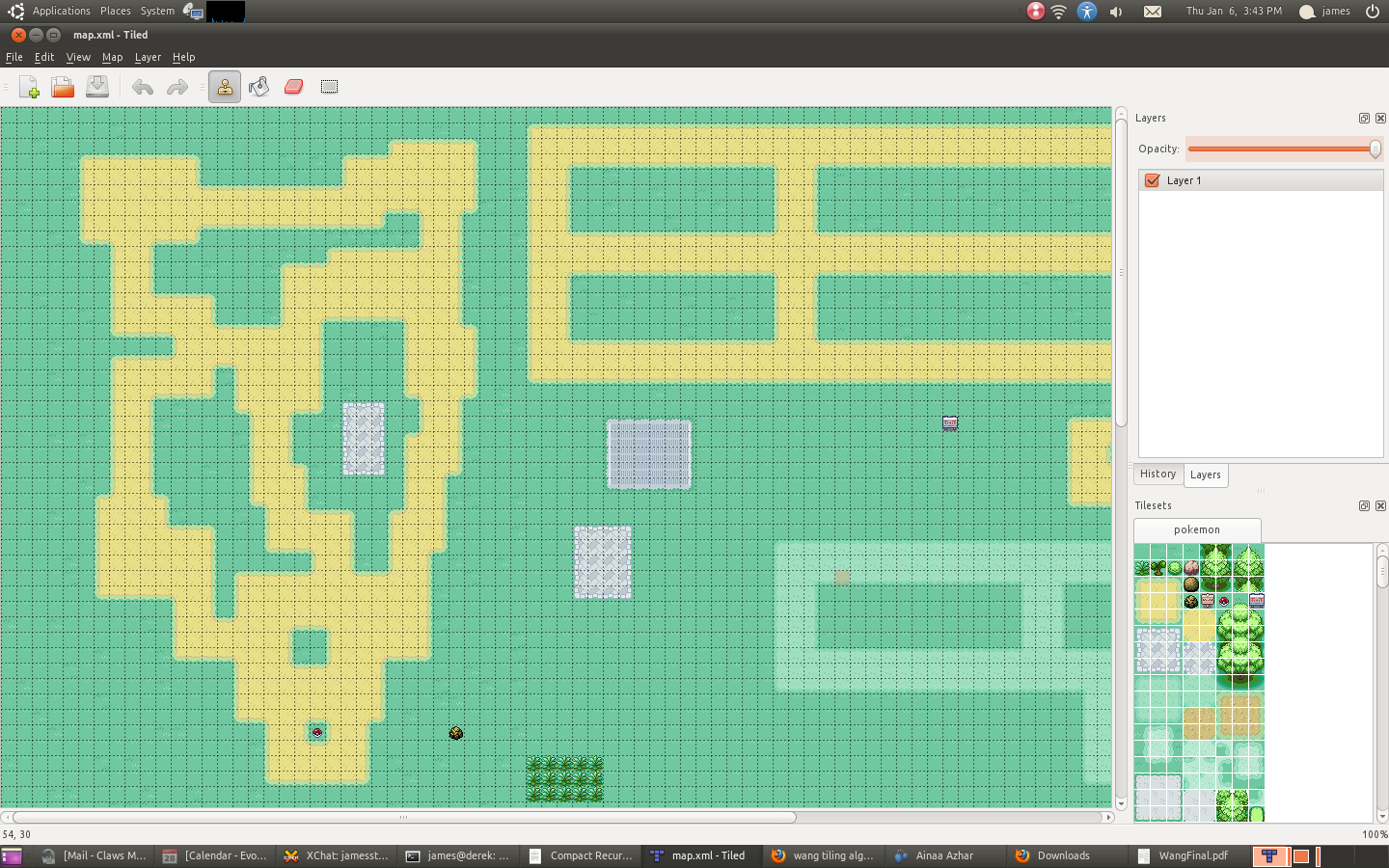
Task: Open the Map menu
Action: click(112, 57)
